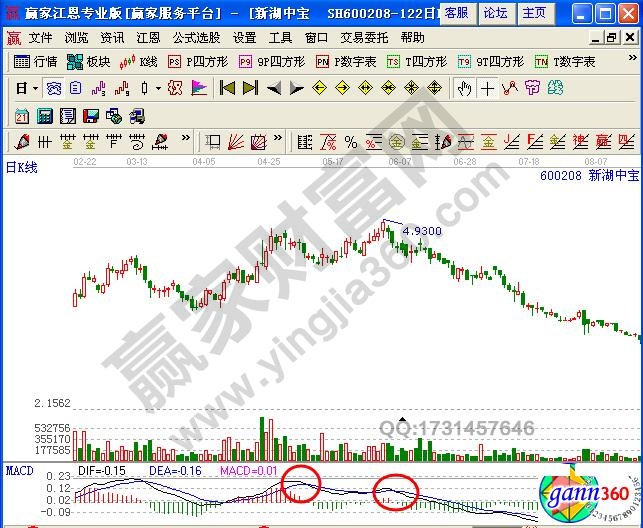Open the 日 period dropdown arrow

click(33, 88)
